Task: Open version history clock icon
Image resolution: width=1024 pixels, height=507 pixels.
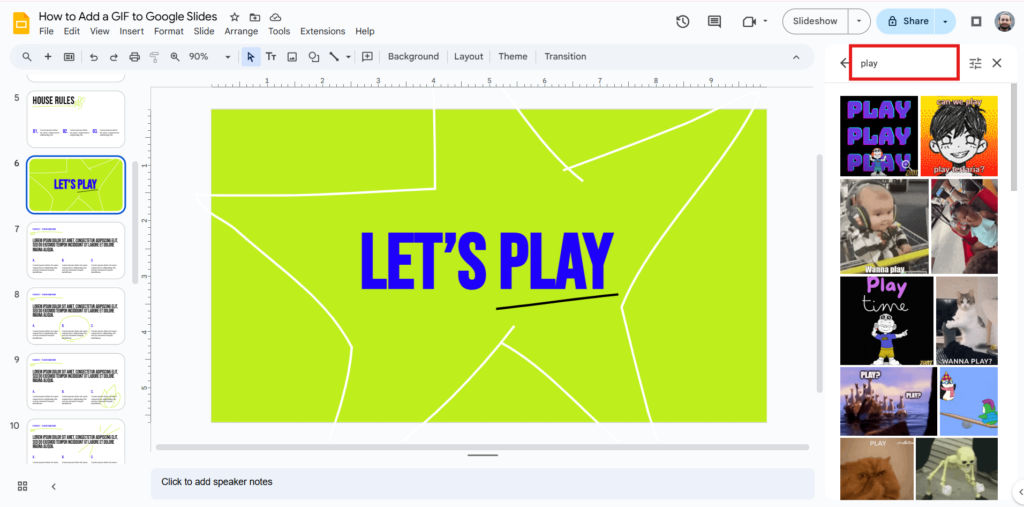Action: pyautogui.click(x=683, y=21)
